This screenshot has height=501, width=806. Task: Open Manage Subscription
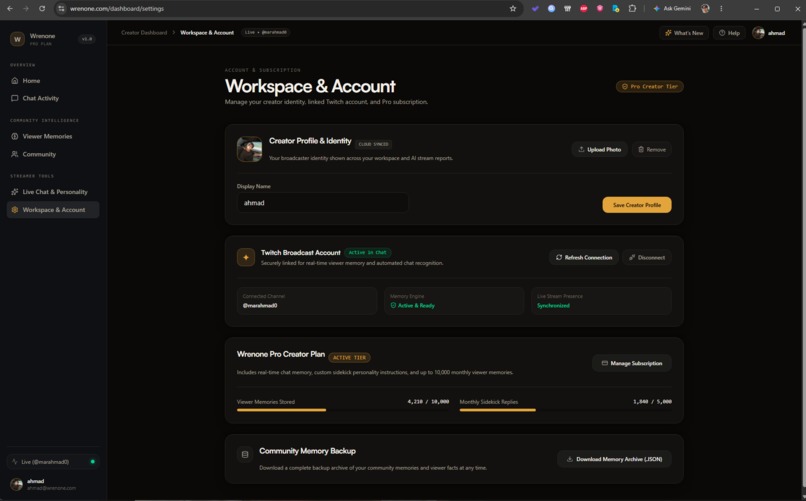click(x=632, y=363)
